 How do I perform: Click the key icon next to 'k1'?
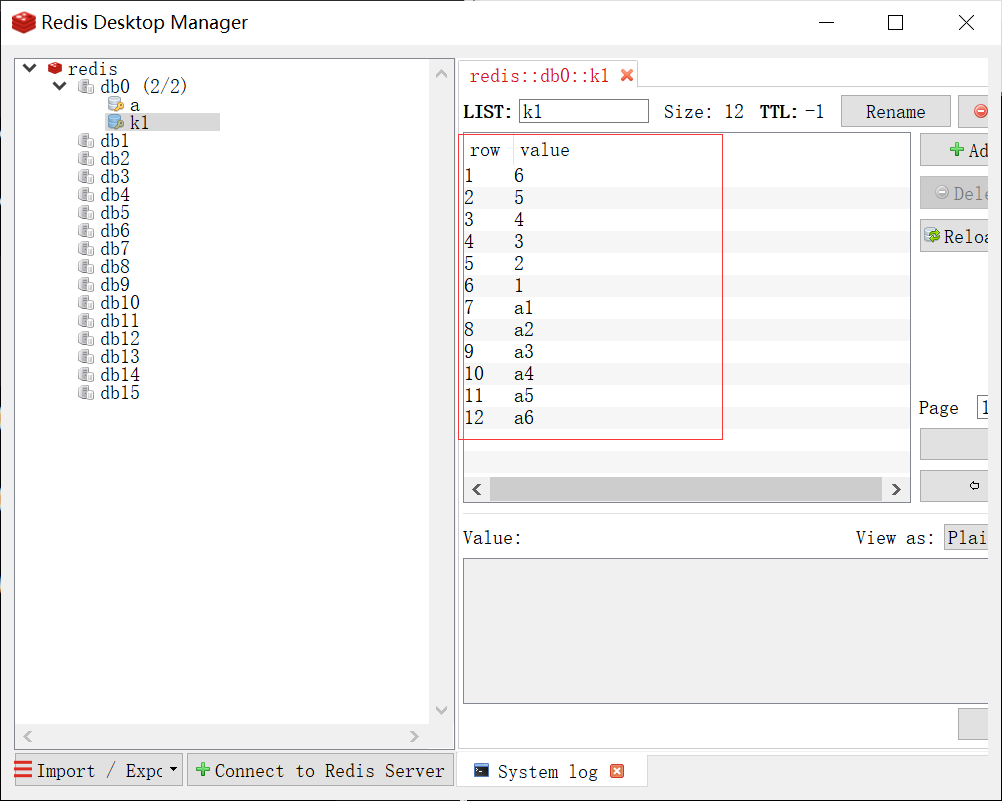[x=116, y=122]
